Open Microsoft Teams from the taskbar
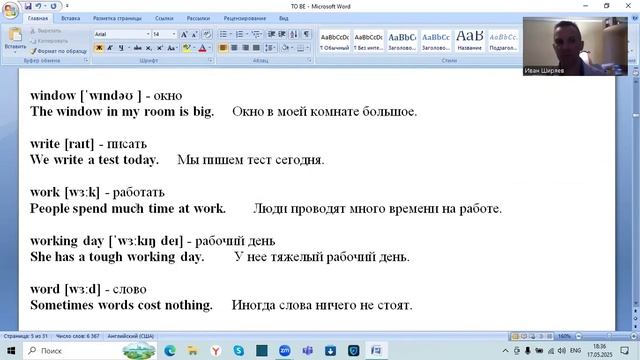The image size is (640, 360). [x=307, y=350]
